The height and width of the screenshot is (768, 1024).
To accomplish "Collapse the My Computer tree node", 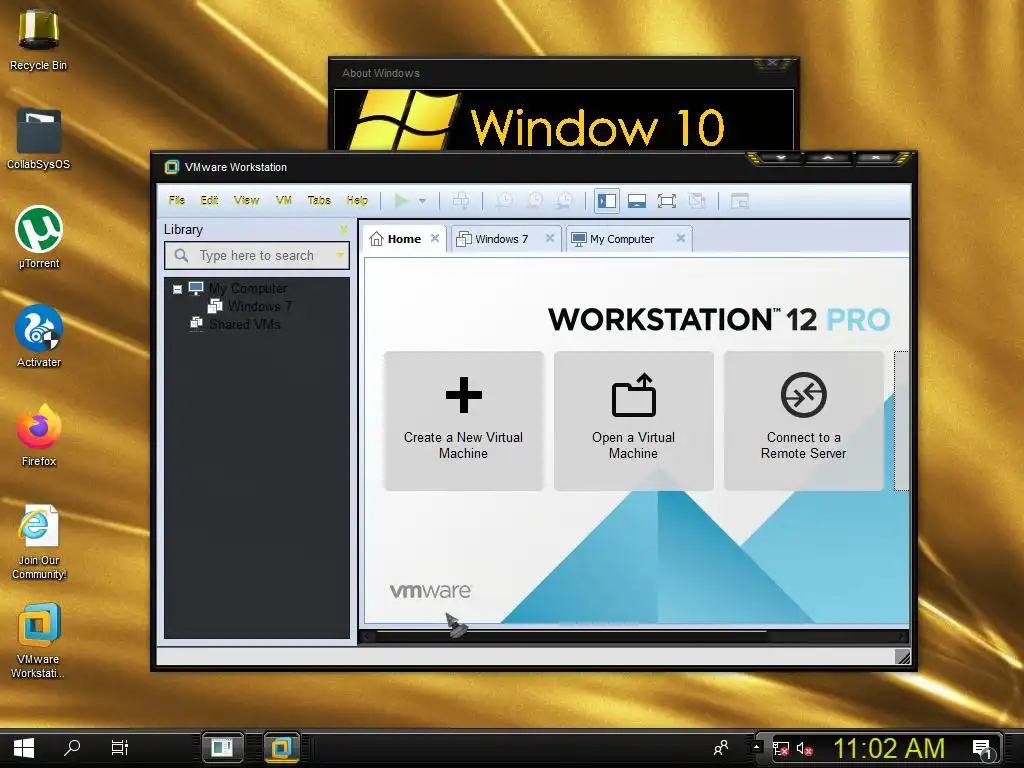I will [177, 289].
